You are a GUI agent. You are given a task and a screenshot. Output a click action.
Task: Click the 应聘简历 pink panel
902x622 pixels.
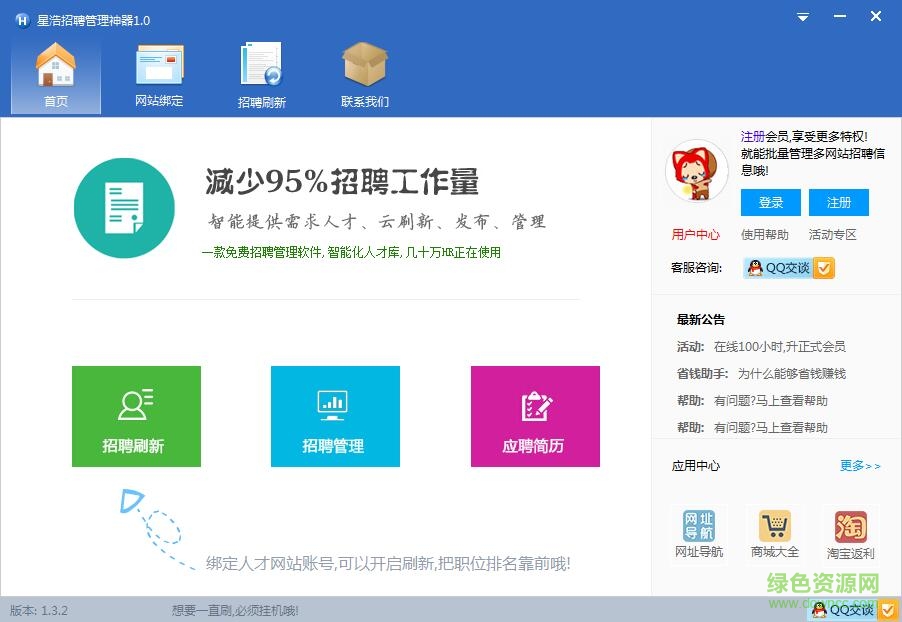[535, 416]
